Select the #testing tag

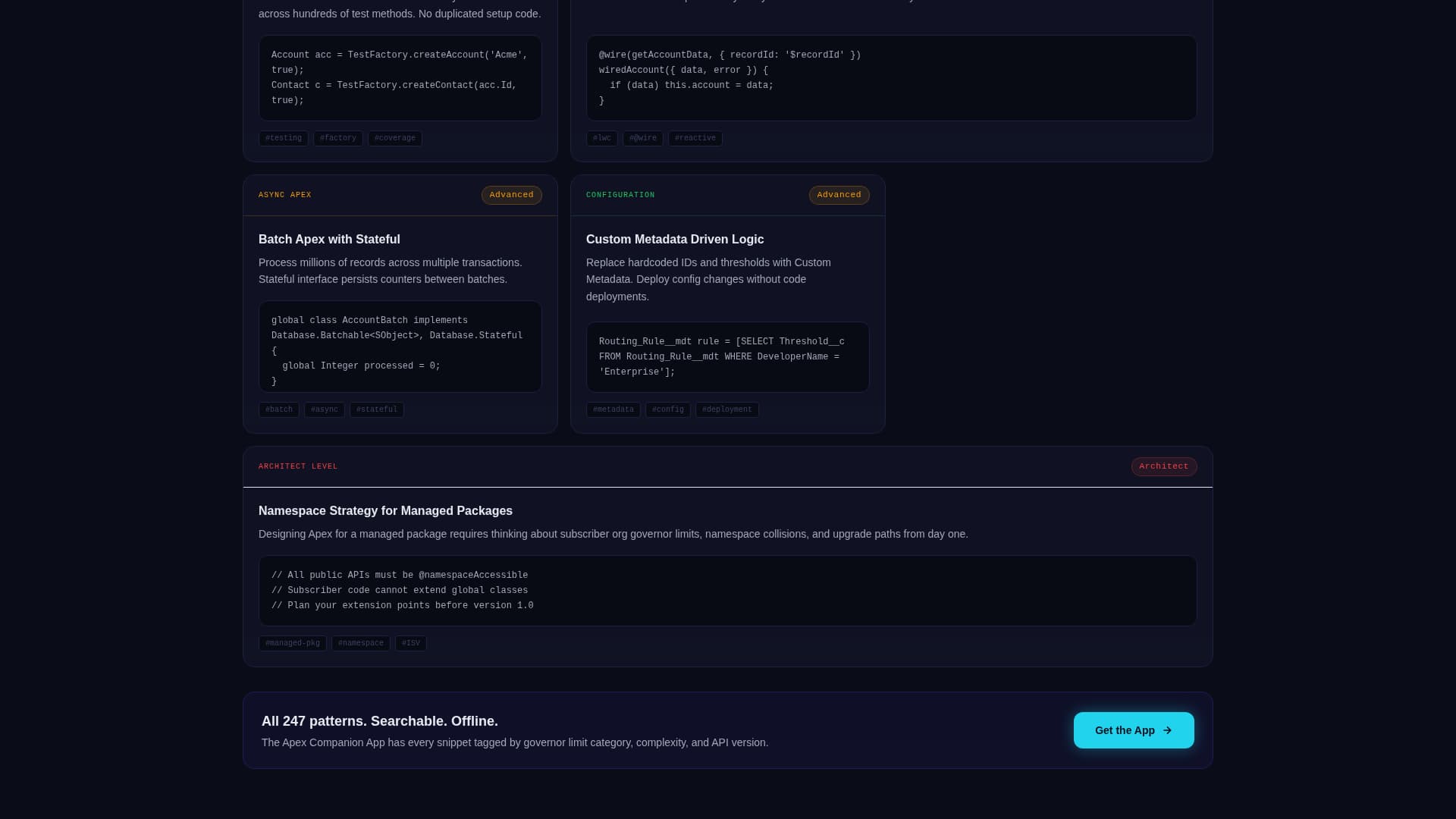tap(283, 138)
